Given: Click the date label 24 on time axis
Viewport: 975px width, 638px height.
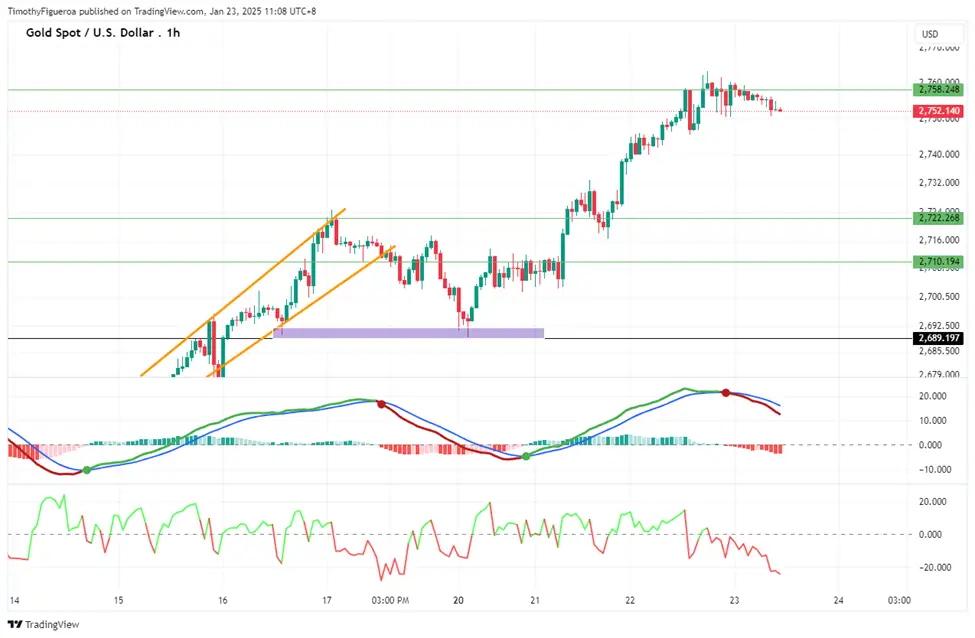Looking at the screenshot, I should tap(838, 601).
